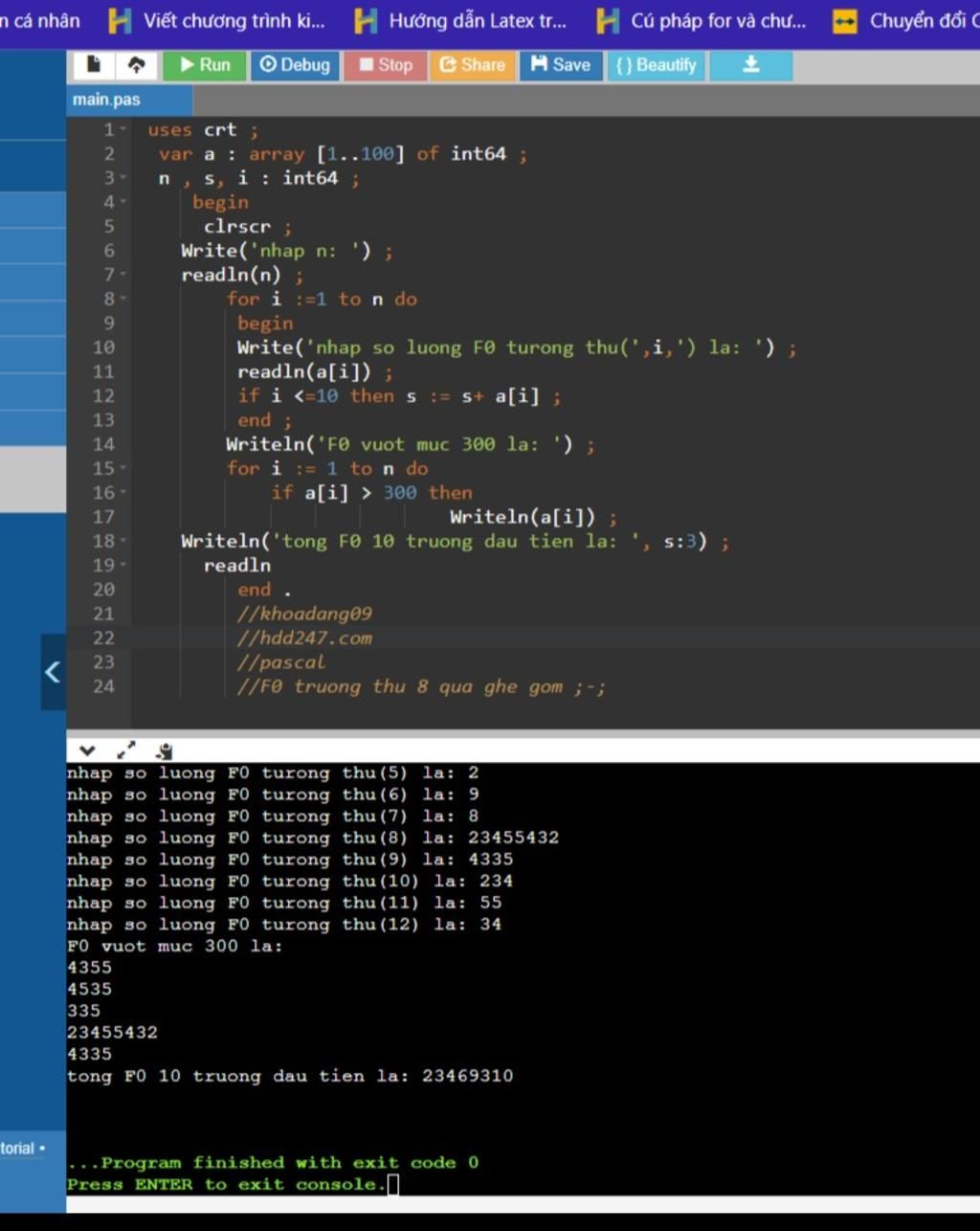
Task: Create a new file with the blank page icon
Action: tap(93, 65)
